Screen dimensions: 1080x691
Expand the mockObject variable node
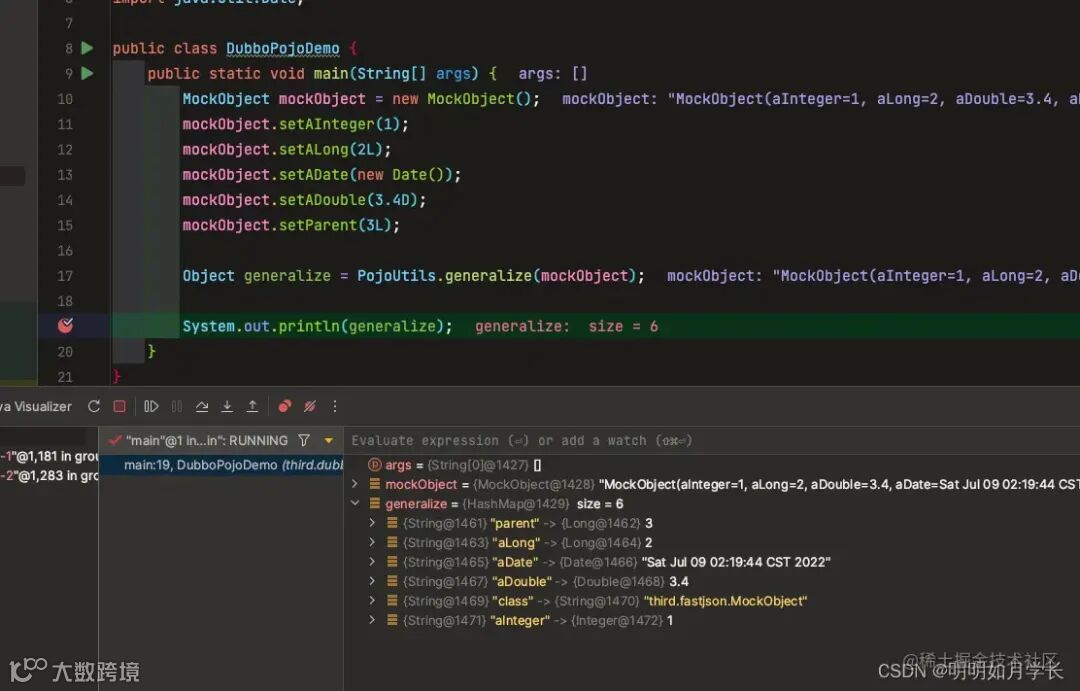[x=355, y=484]
